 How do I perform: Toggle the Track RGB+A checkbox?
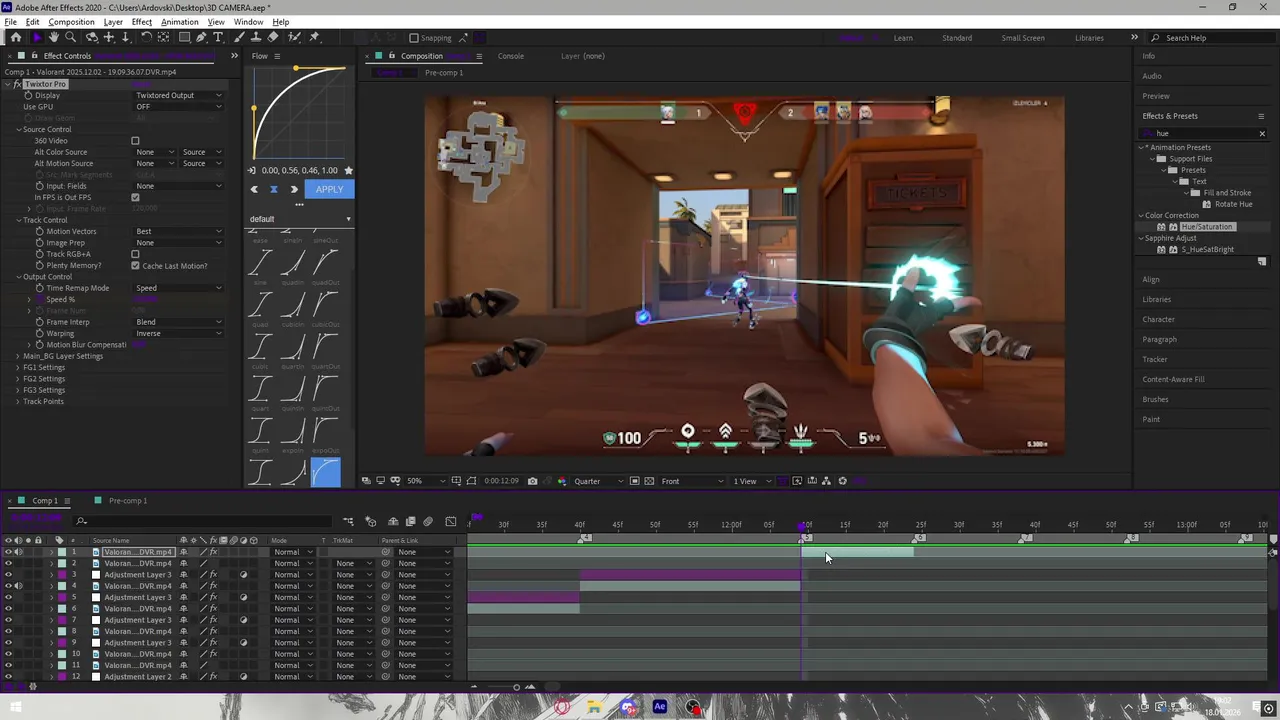click(135, 254)
